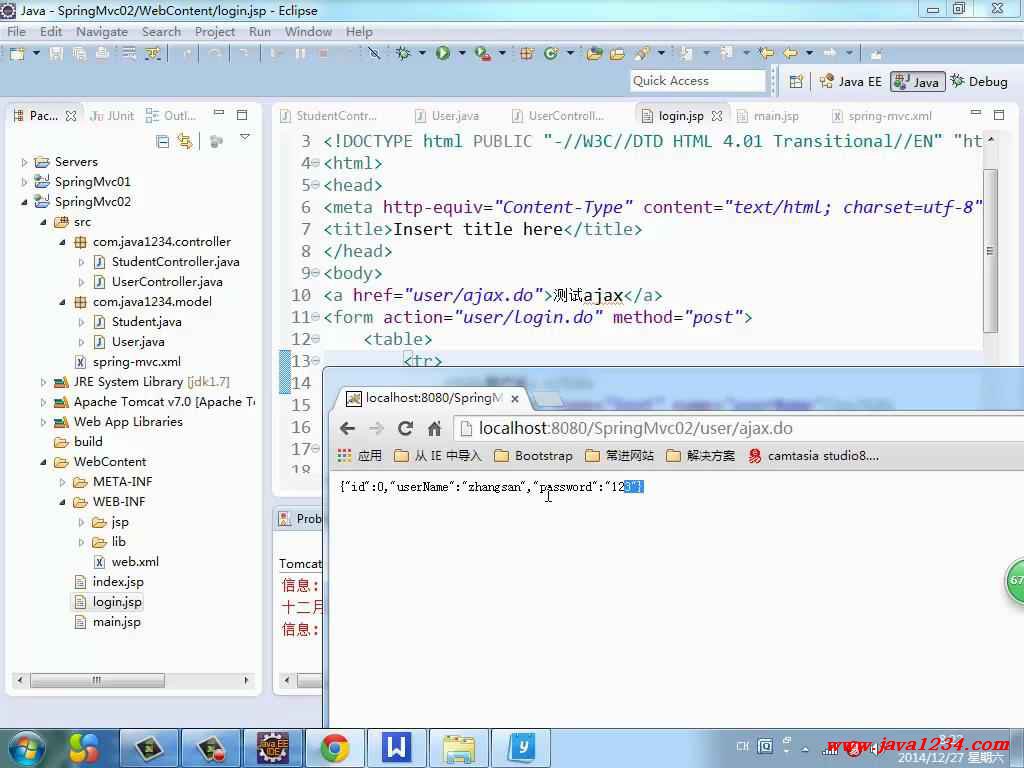
Task: Open the Window menu
Action: click(x=308, y=32)
